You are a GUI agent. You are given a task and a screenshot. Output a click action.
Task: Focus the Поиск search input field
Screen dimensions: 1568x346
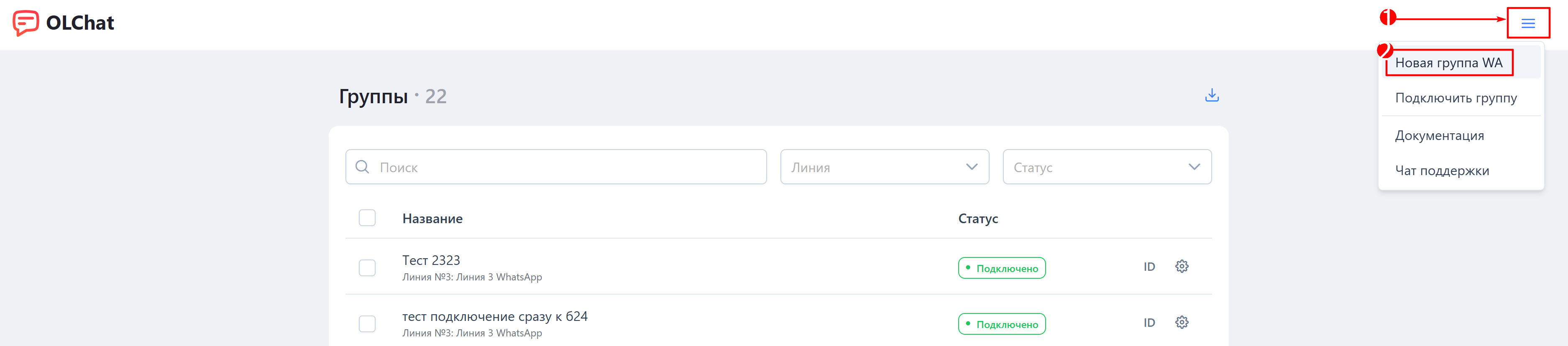click(556, 167)
